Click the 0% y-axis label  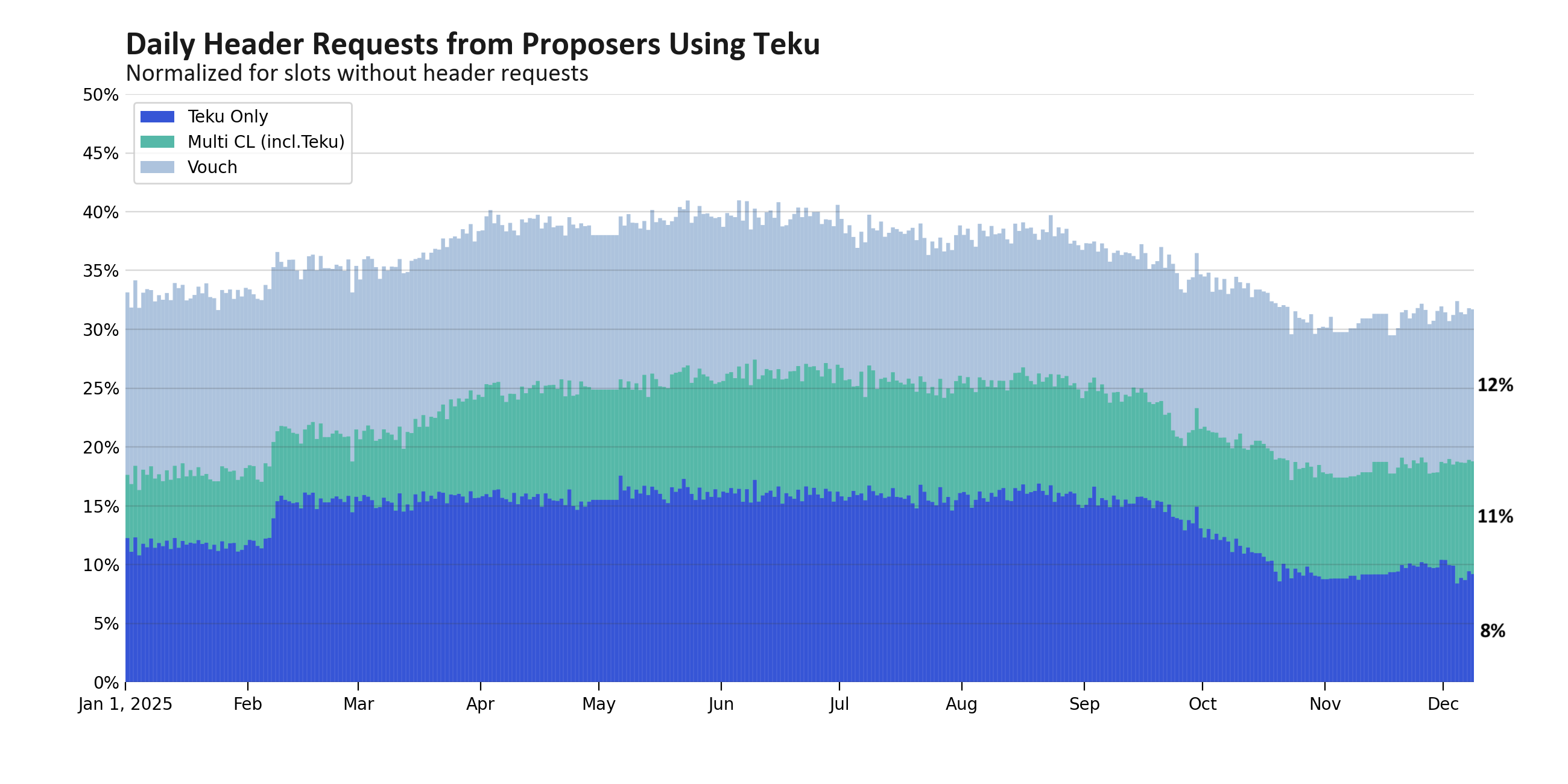tap(106, 682)
